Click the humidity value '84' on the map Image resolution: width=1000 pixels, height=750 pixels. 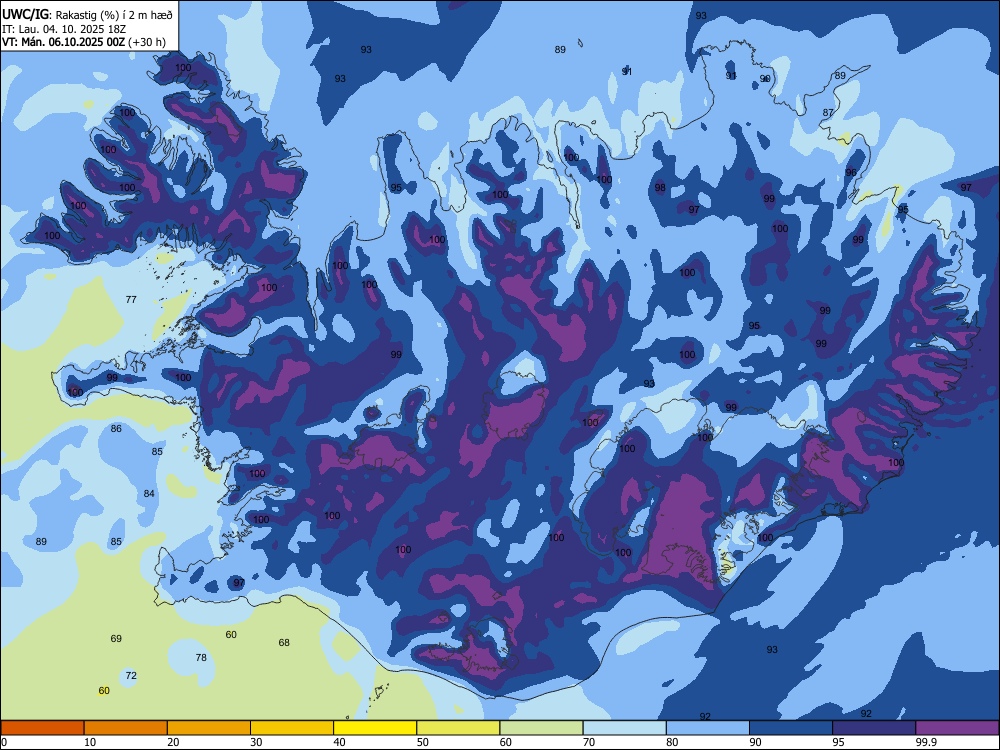[x=149, y=494]
